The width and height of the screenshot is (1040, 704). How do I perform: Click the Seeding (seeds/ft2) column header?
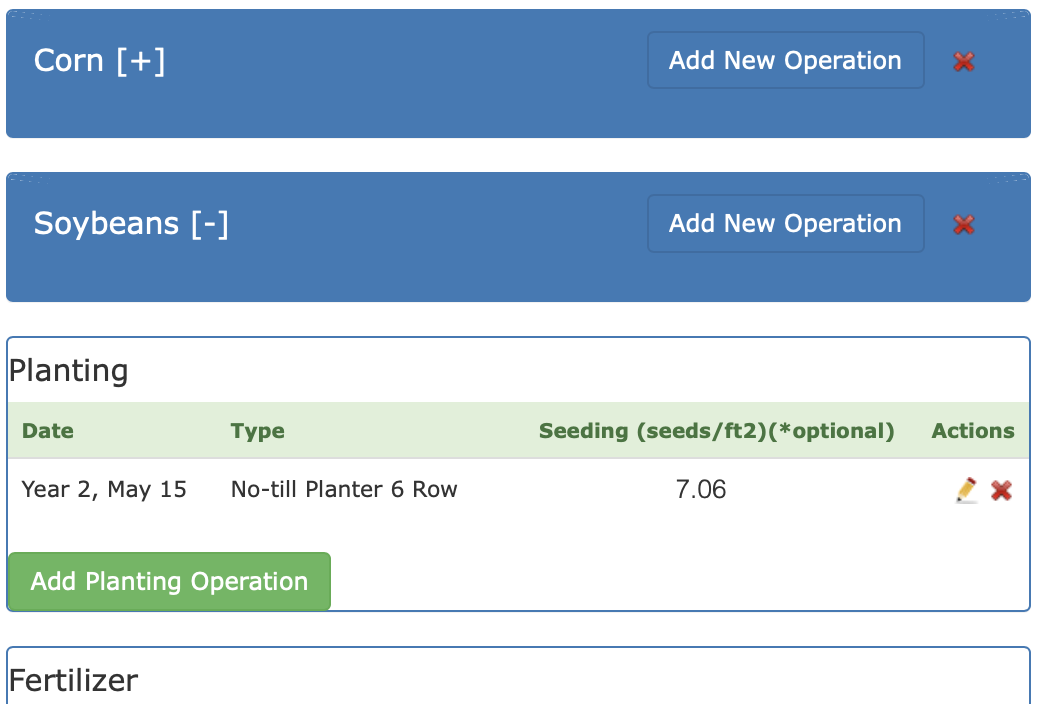coord(716,431)
